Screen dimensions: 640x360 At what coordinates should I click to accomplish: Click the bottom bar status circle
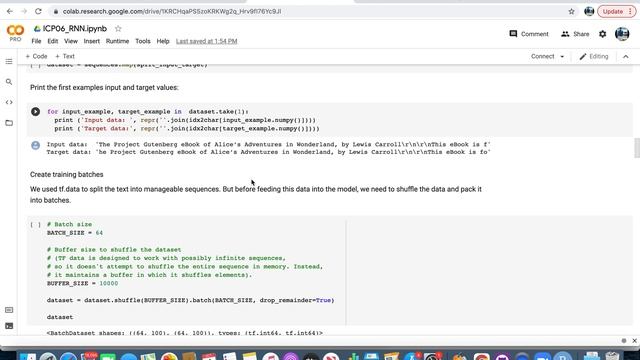[624, 340]
